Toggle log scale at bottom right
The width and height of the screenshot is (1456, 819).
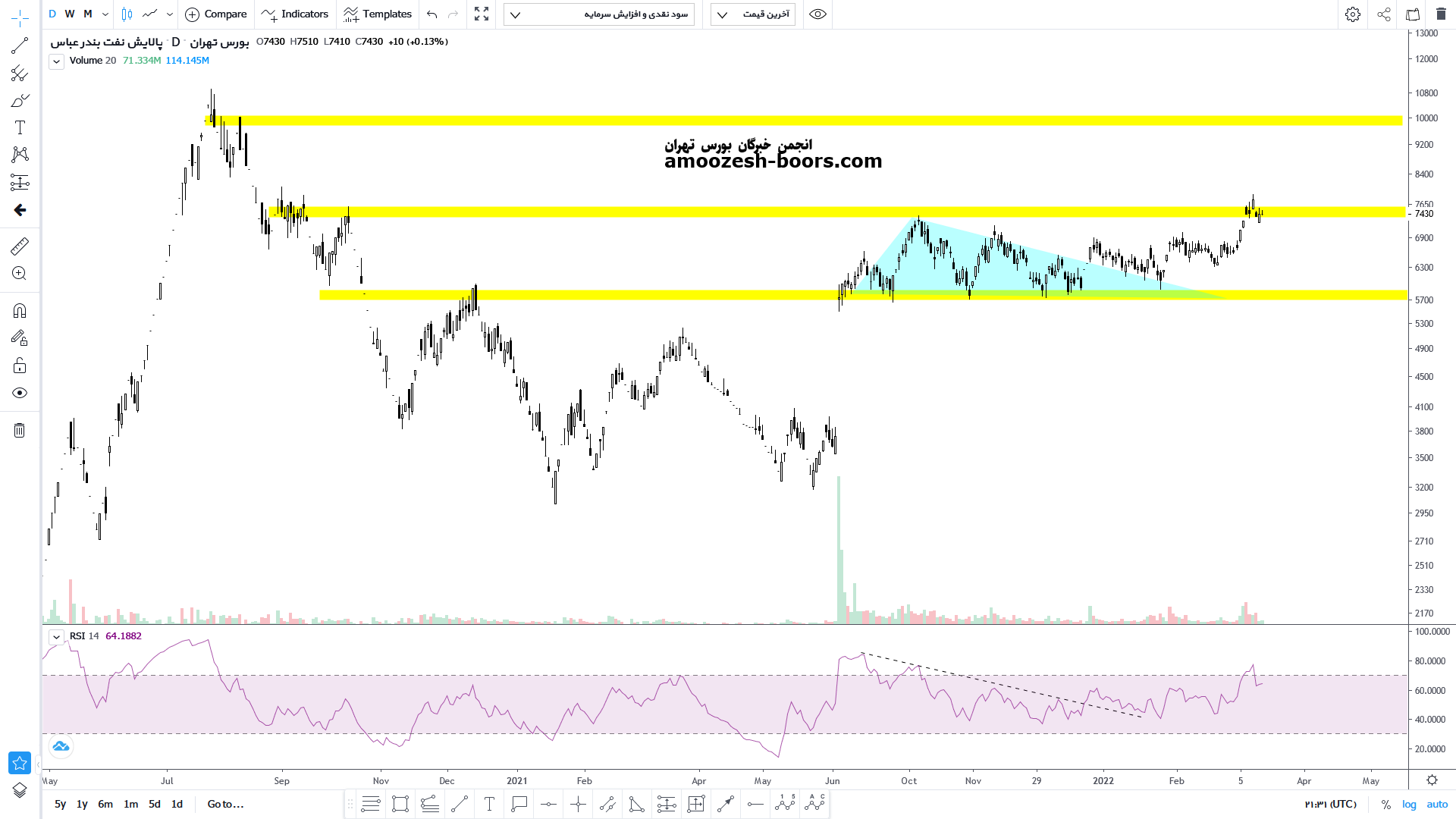click(x=1409, y=804)
